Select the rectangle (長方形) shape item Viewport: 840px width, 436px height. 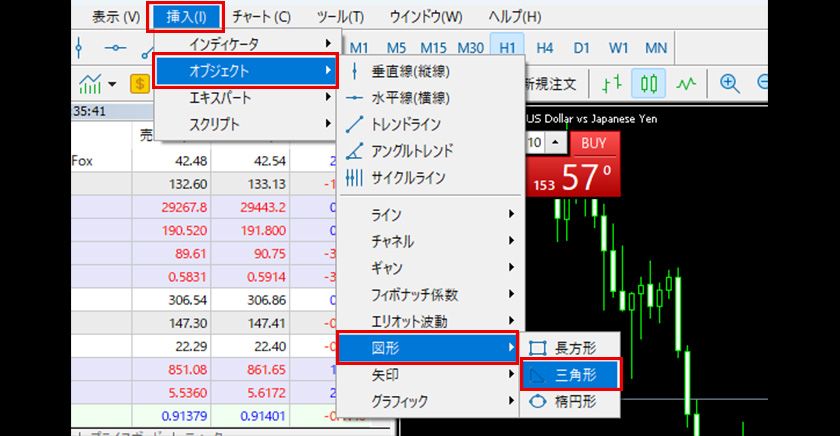click(569, 348)
